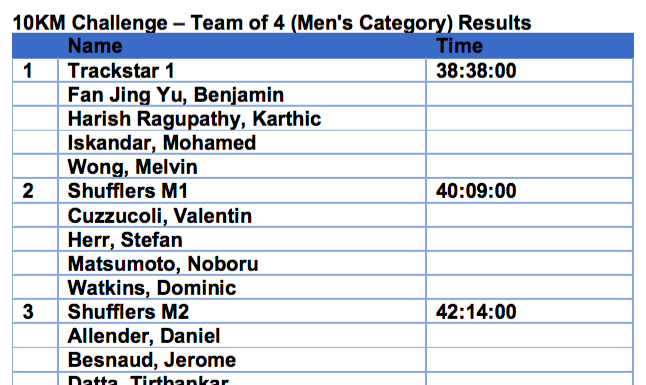Select the Trackstar 1 team name cell

coord(242,70)
